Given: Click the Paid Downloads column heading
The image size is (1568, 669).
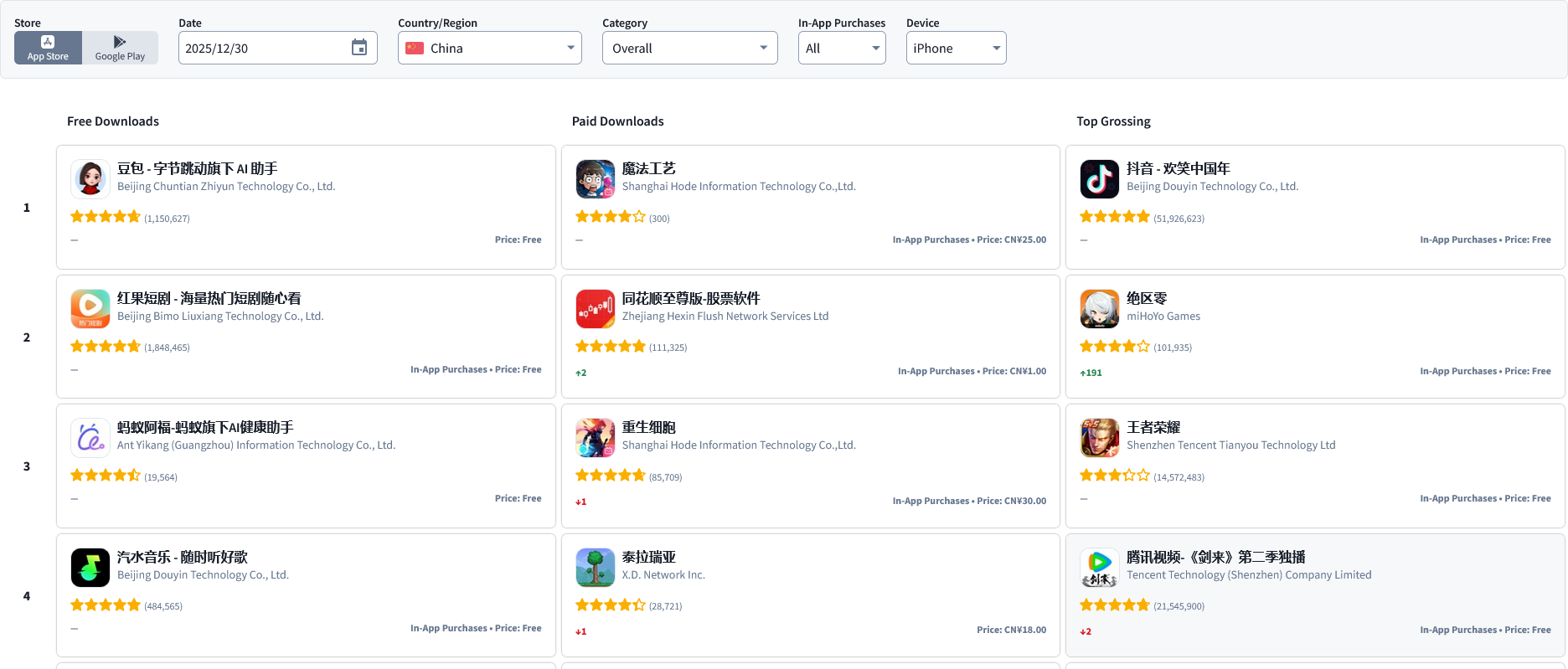Looking at the screenshot, I should click(618, 121).
